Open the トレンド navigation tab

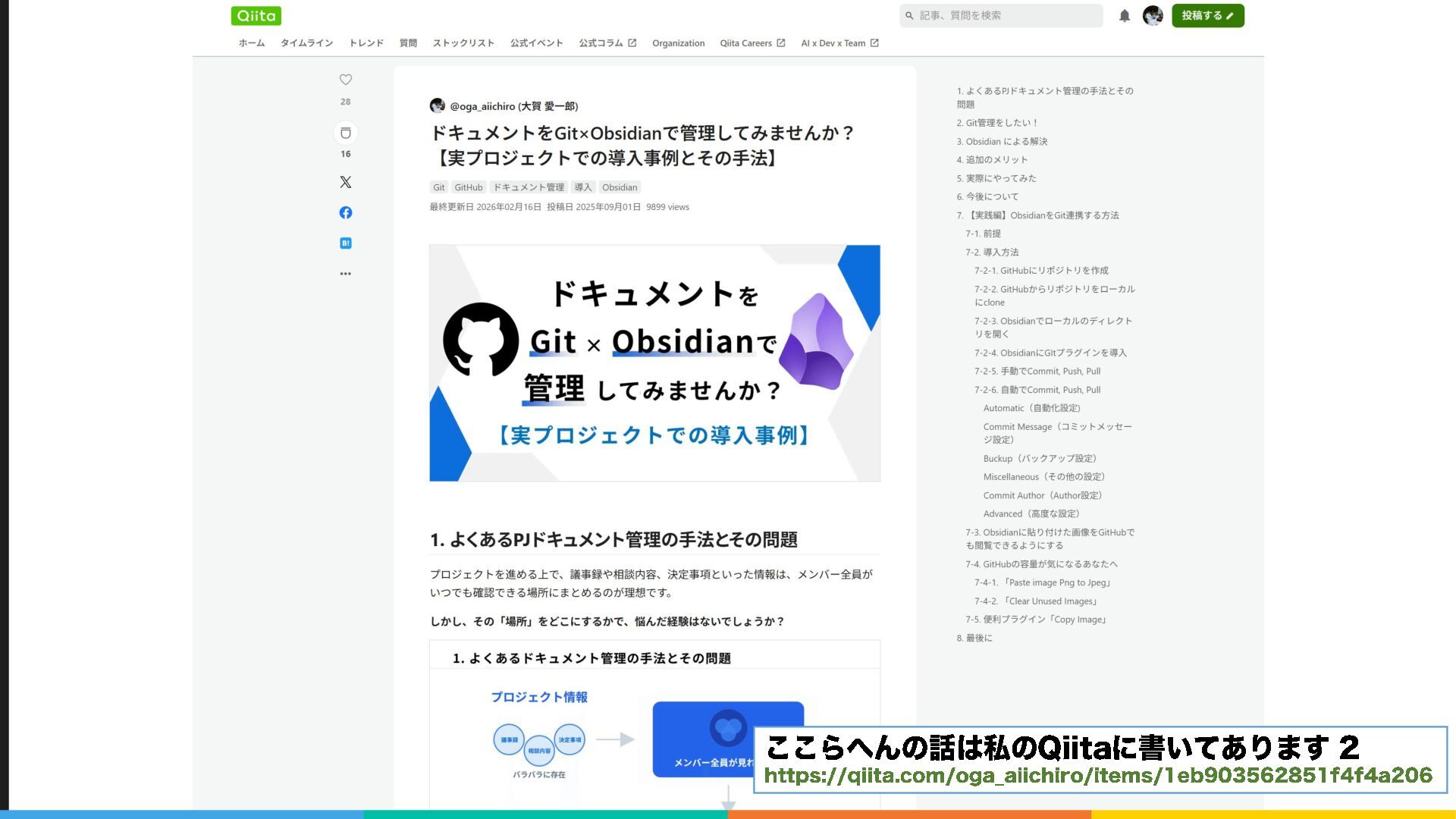click(366, 43)
